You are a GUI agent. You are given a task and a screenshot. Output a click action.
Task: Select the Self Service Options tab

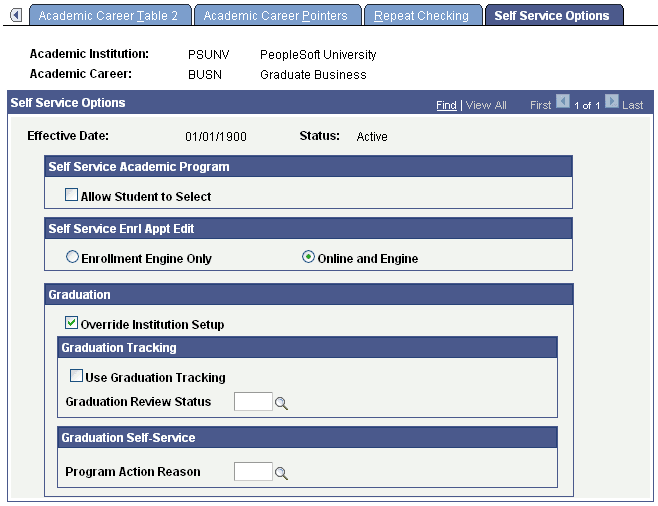[554, 16]
